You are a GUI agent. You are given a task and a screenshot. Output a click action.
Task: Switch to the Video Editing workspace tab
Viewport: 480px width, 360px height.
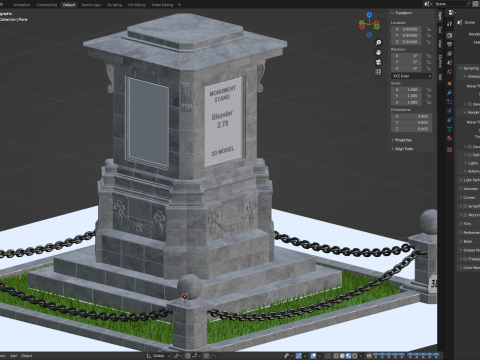[162, 5]
